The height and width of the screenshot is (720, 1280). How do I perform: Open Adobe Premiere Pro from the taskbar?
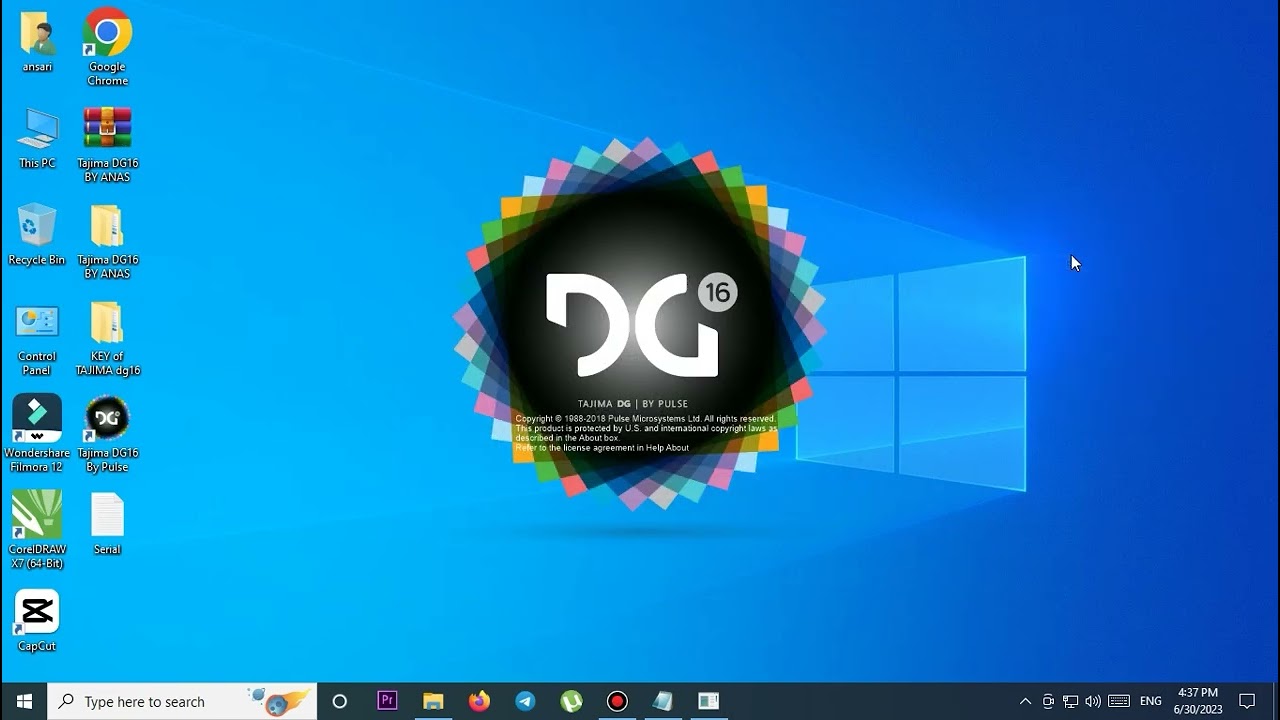pos(387,701)
